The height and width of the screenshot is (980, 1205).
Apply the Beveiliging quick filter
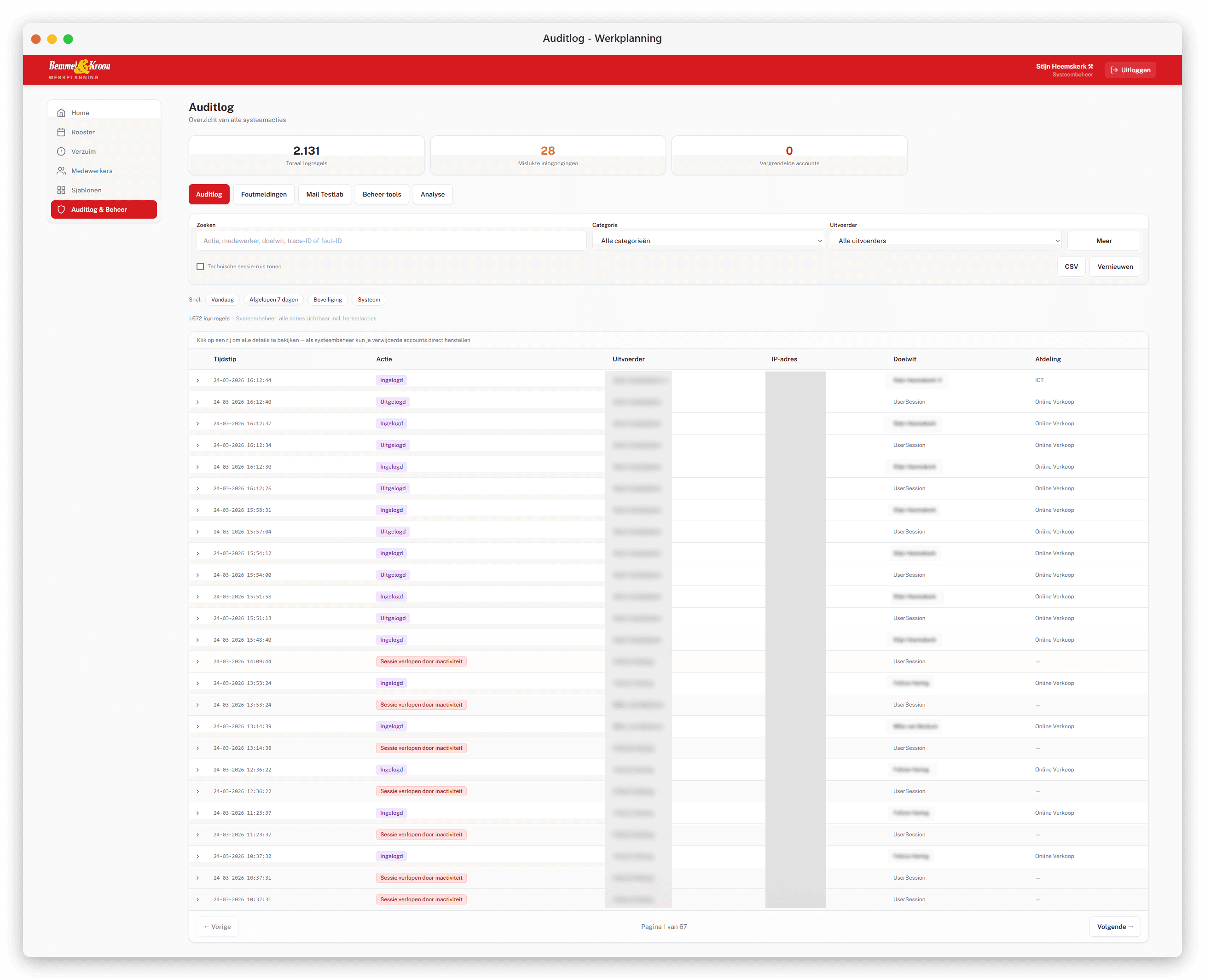click(x=328, y=300)
